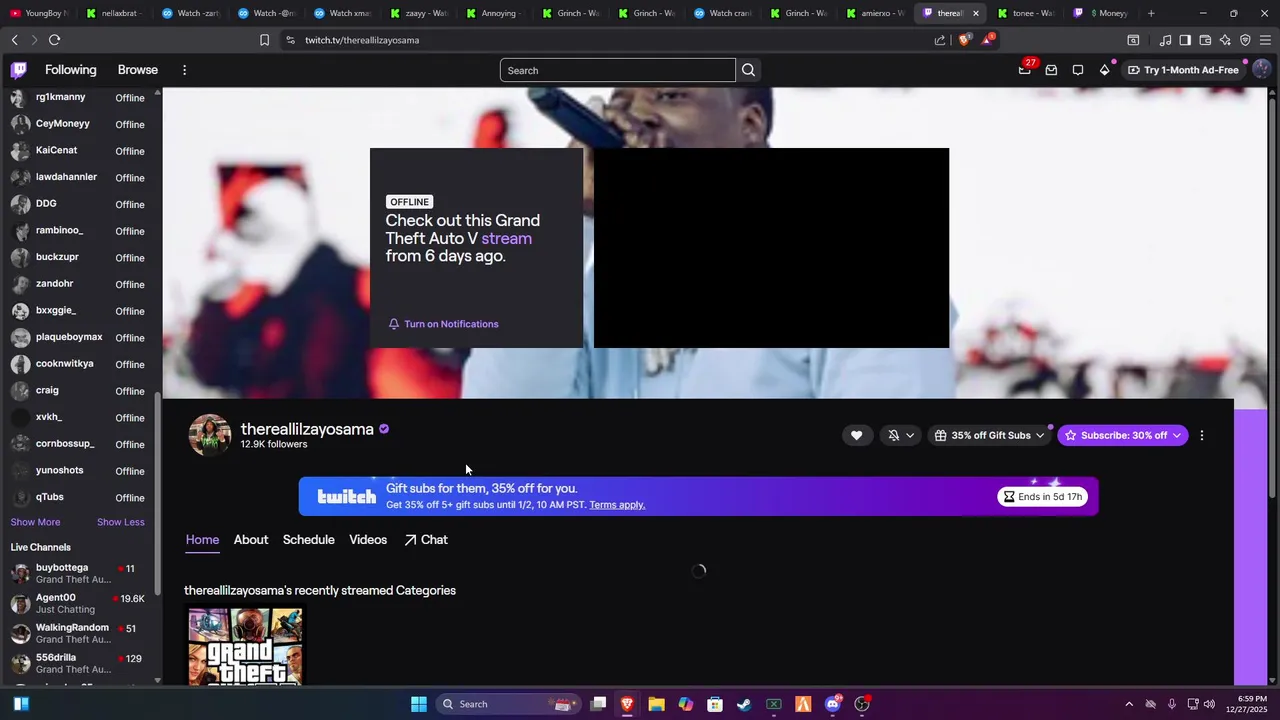
Task: Show hidden system tray icons chevron
Action: (1129, 704)
